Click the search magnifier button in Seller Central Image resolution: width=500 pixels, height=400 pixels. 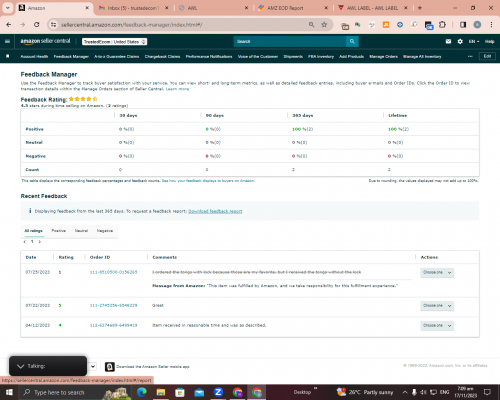[352, 41]
